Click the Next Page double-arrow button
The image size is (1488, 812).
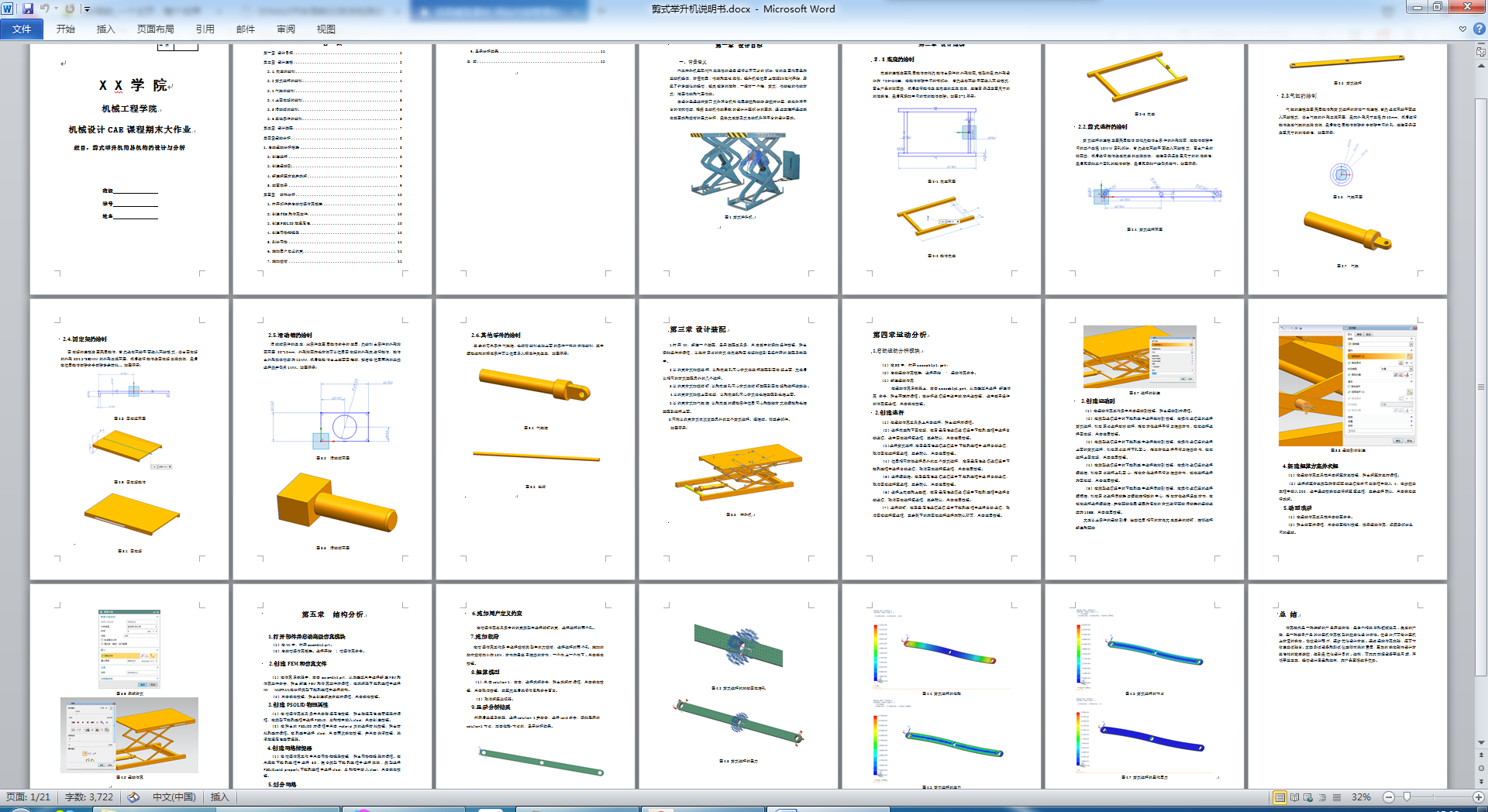[x=1481, y=781]
